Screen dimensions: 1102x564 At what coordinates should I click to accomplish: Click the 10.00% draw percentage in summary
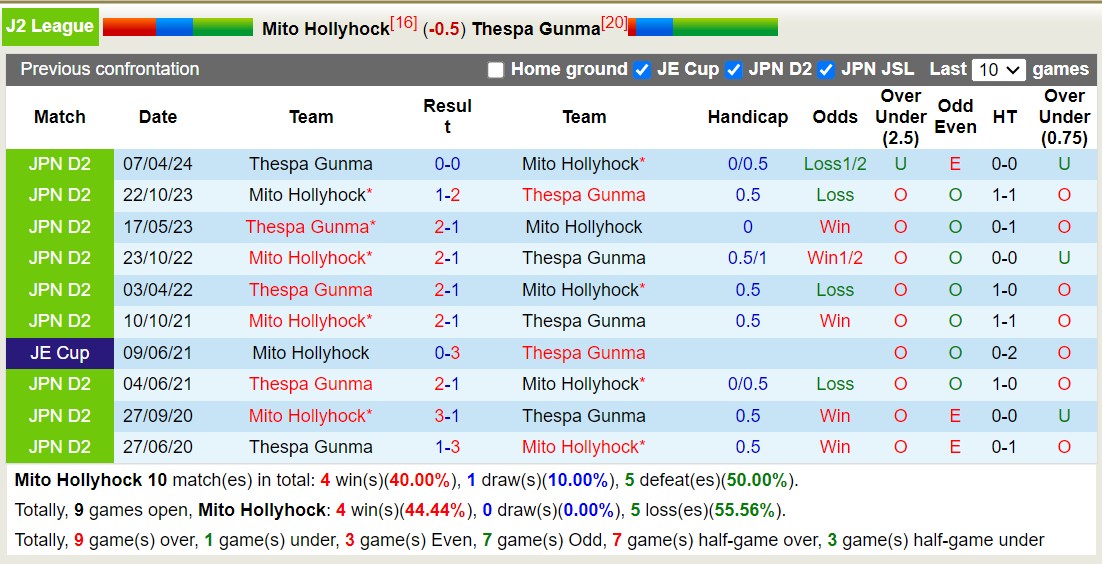tap(578, 481)
